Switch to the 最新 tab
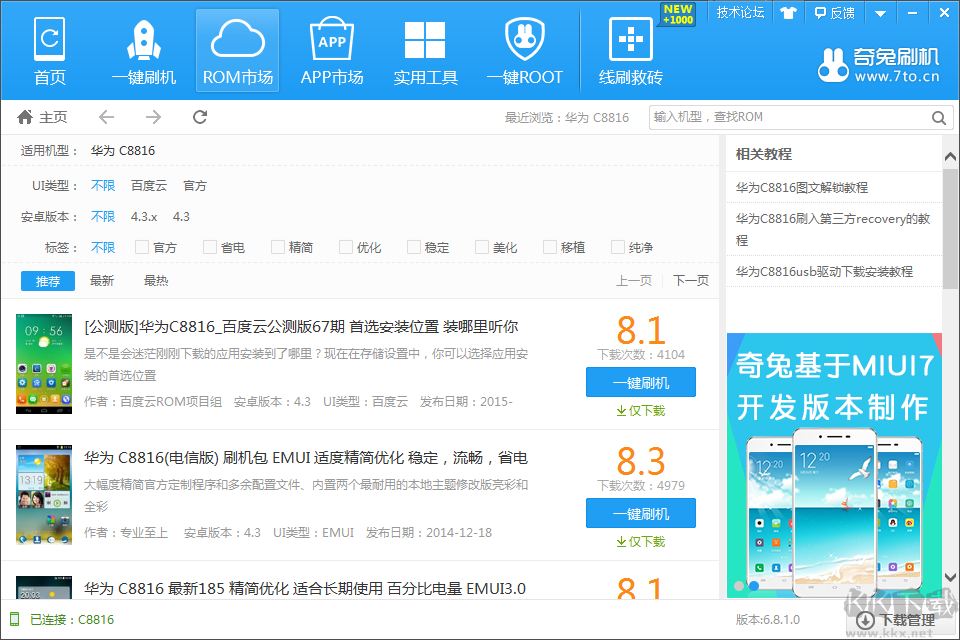960x640 pixels. point(102,281)
